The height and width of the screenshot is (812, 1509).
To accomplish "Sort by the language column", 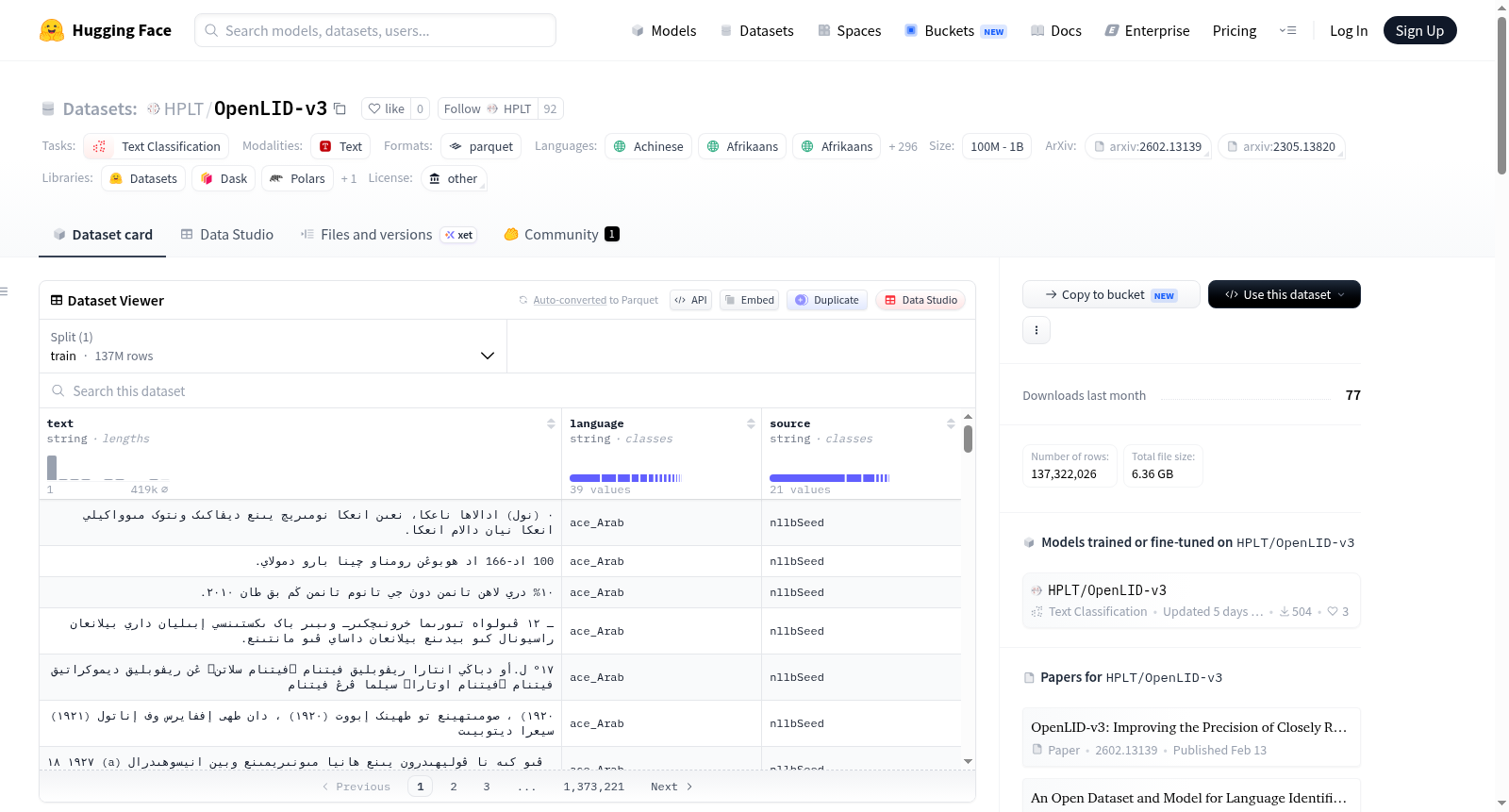I will click(751, 423).
